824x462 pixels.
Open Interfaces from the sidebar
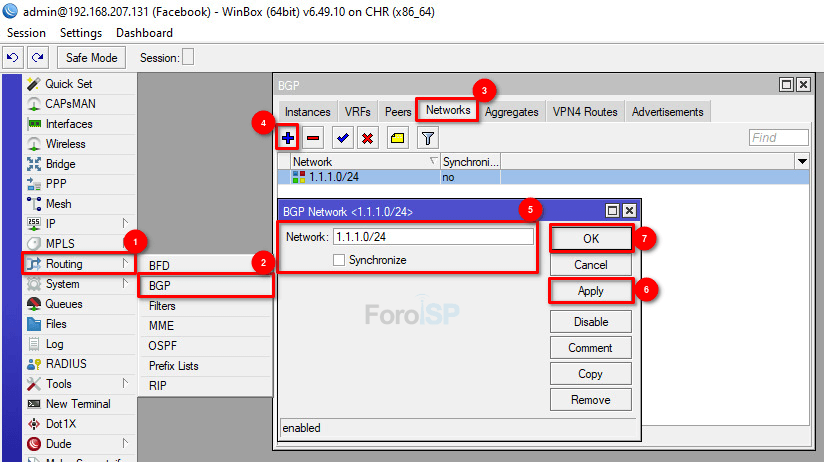69,124
